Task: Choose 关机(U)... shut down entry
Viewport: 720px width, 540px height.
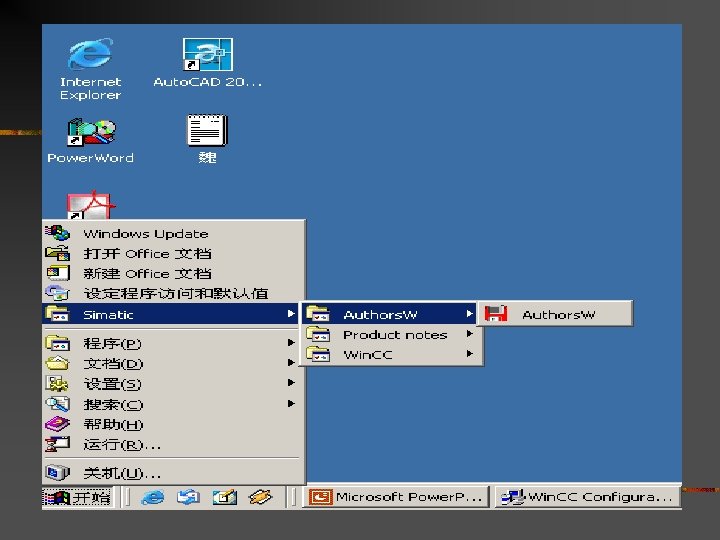Action: pos(173,473)
